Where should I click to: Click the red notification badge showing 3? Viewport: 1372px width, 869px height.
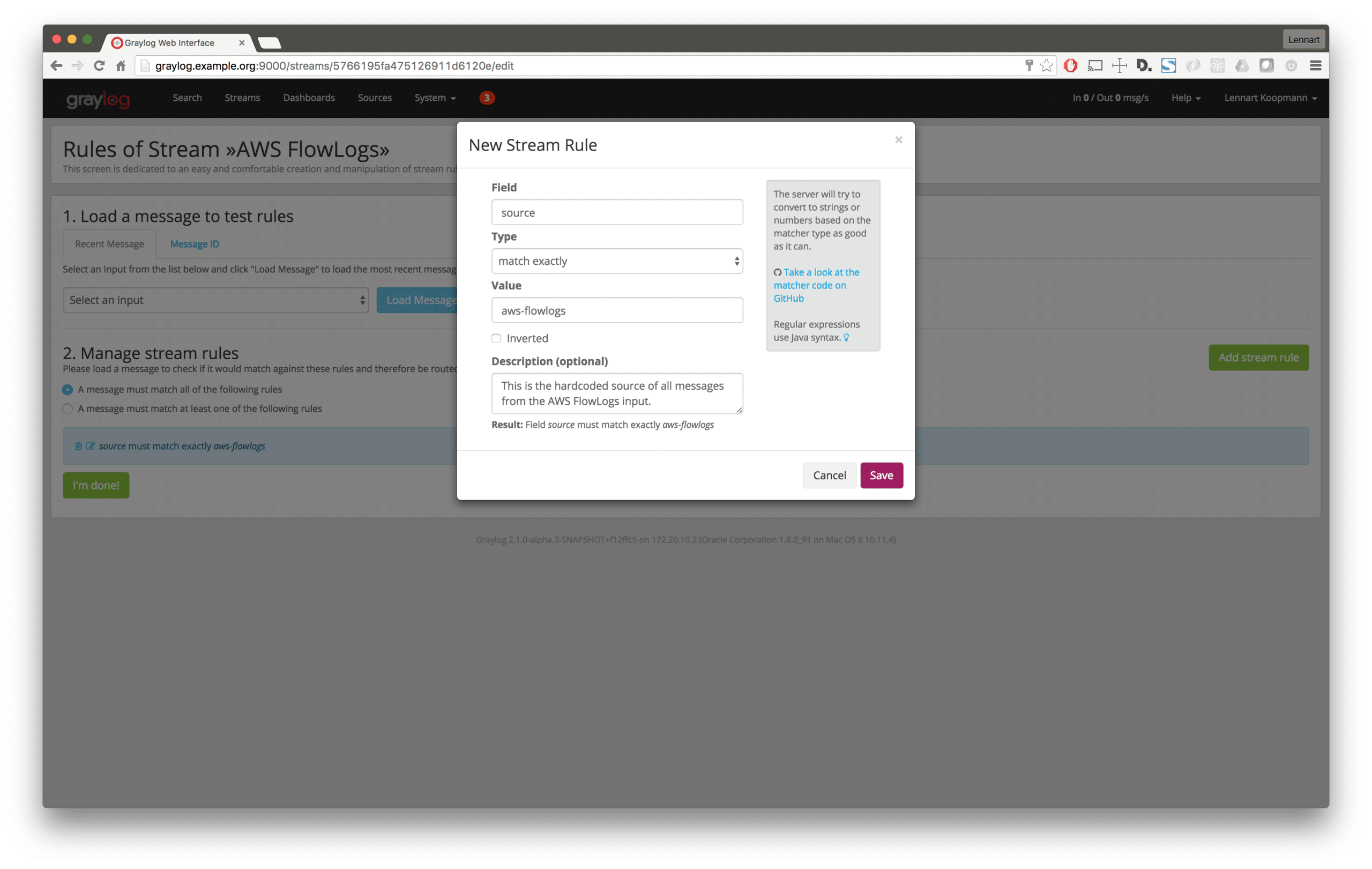(x=486, y=98)
